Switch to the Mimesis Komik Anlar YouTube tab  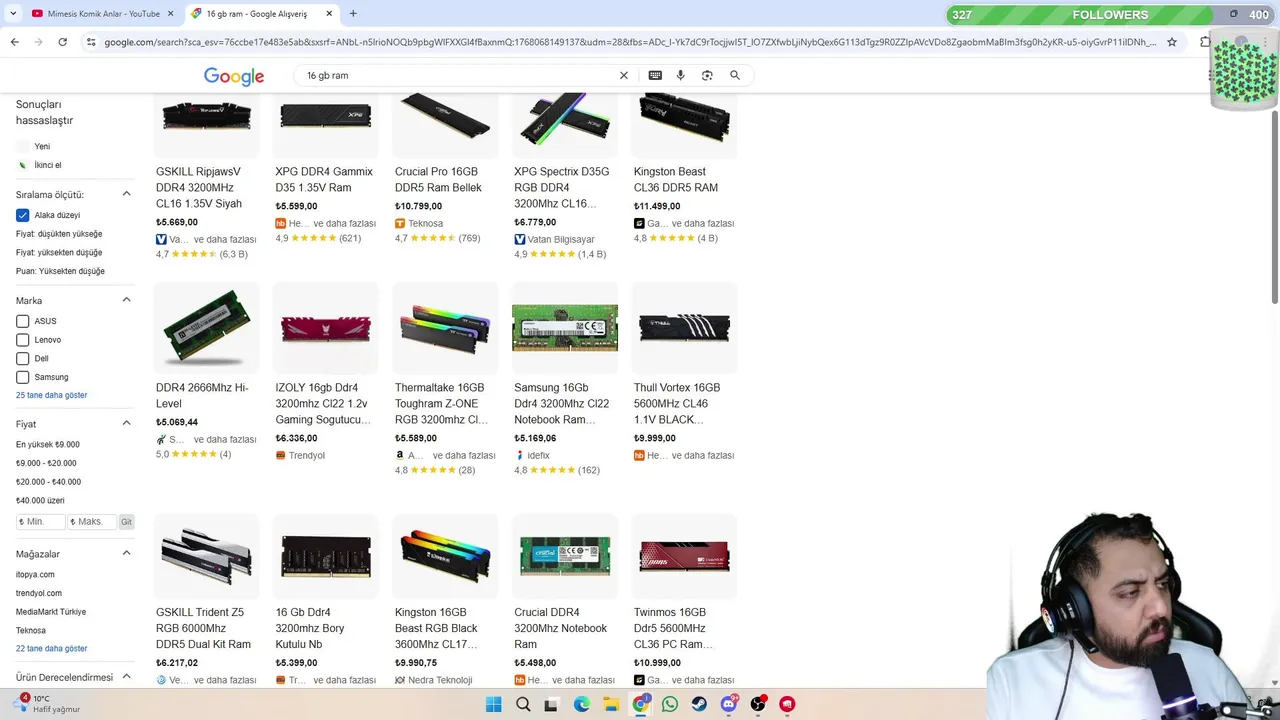[x=103, y=14]
